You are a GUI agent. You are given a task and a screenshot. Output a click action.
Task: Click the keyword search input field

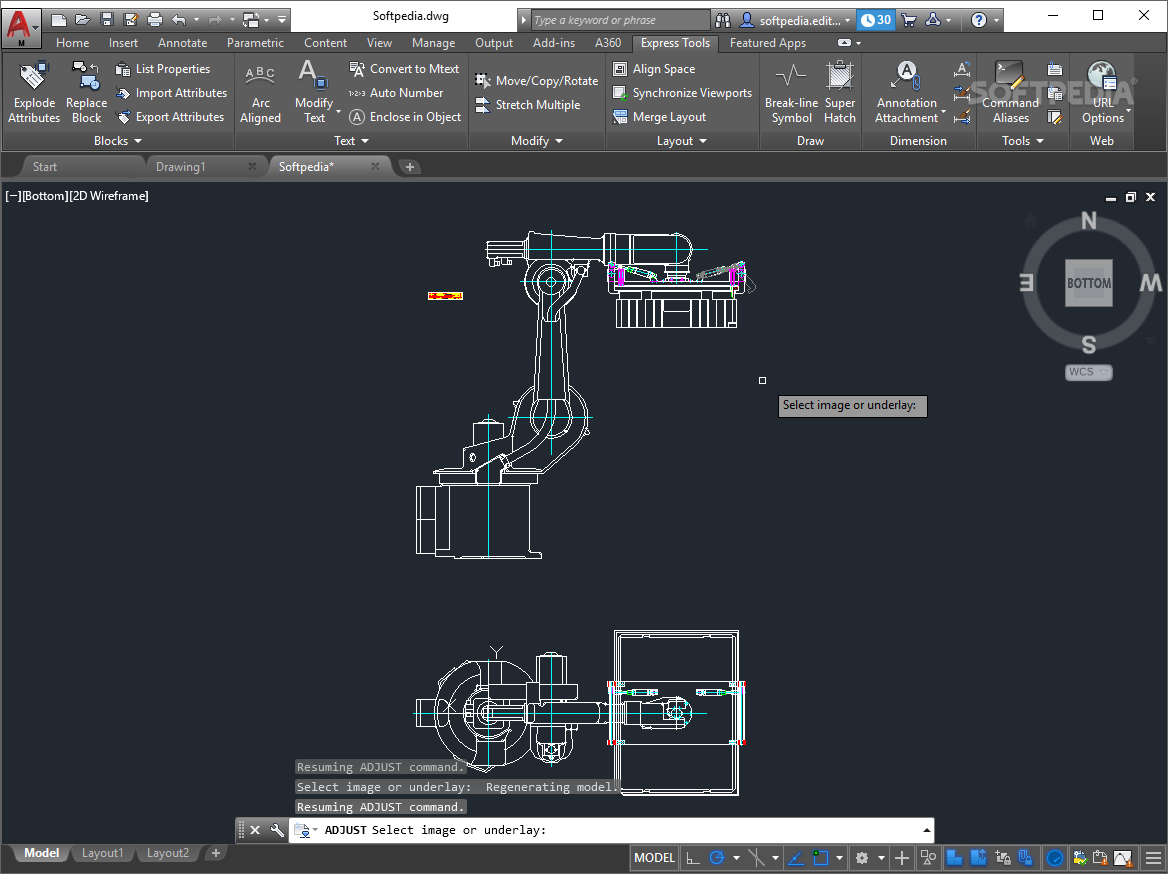(x=620, y=20)
